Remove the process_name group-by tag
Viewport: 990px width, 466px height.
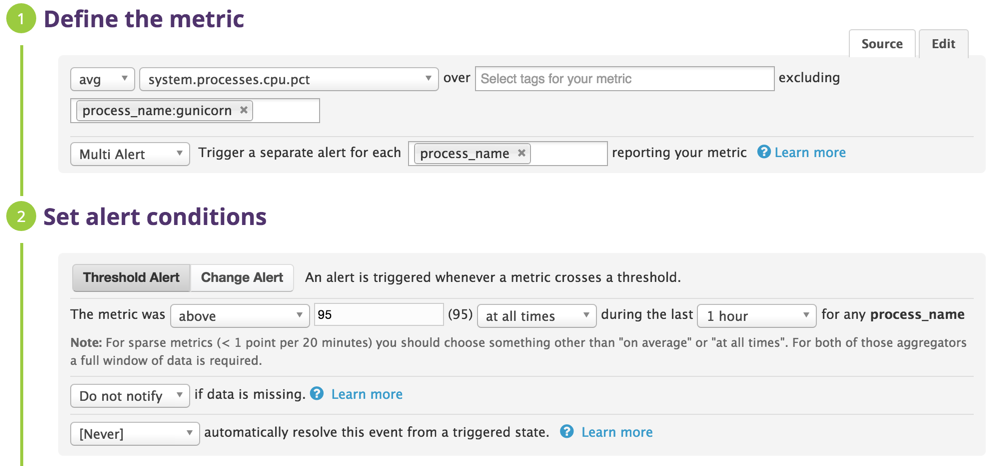click(x=521, y=153)
